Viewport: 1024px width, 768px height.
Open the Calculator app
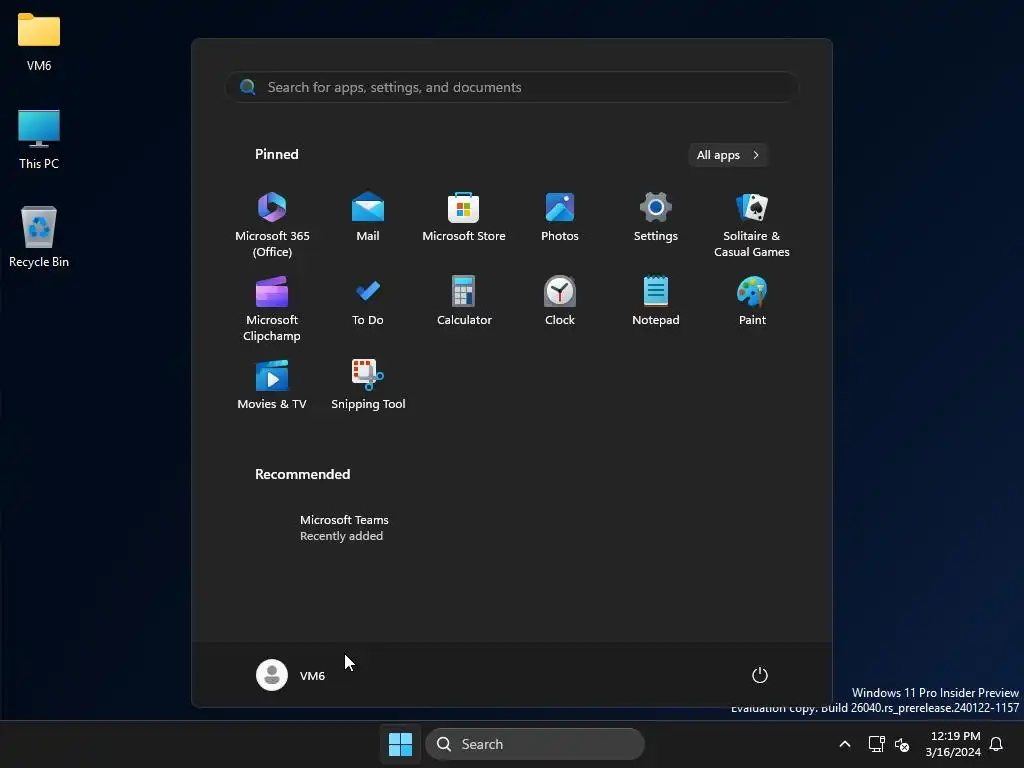click(x=464, y=300)
